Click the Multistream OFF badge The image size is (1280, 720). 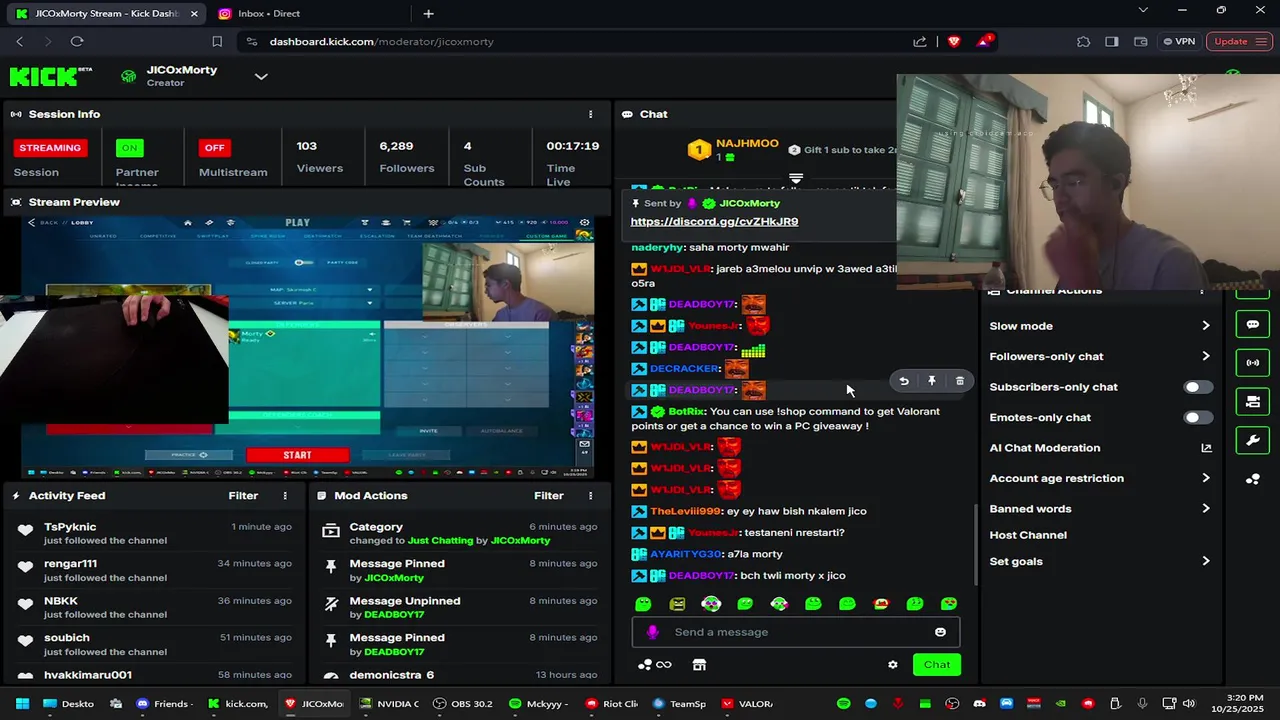[214, 148]
